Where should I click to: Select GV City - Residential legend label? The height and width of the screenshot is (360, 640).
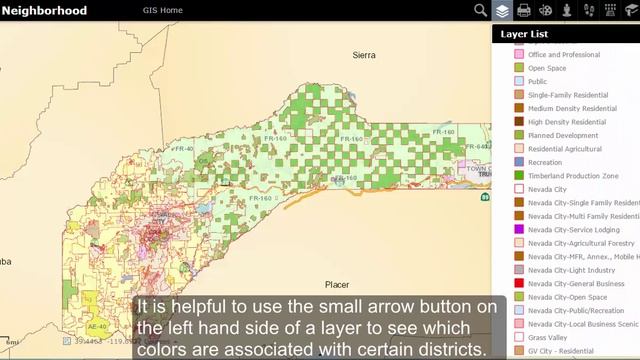561,351
